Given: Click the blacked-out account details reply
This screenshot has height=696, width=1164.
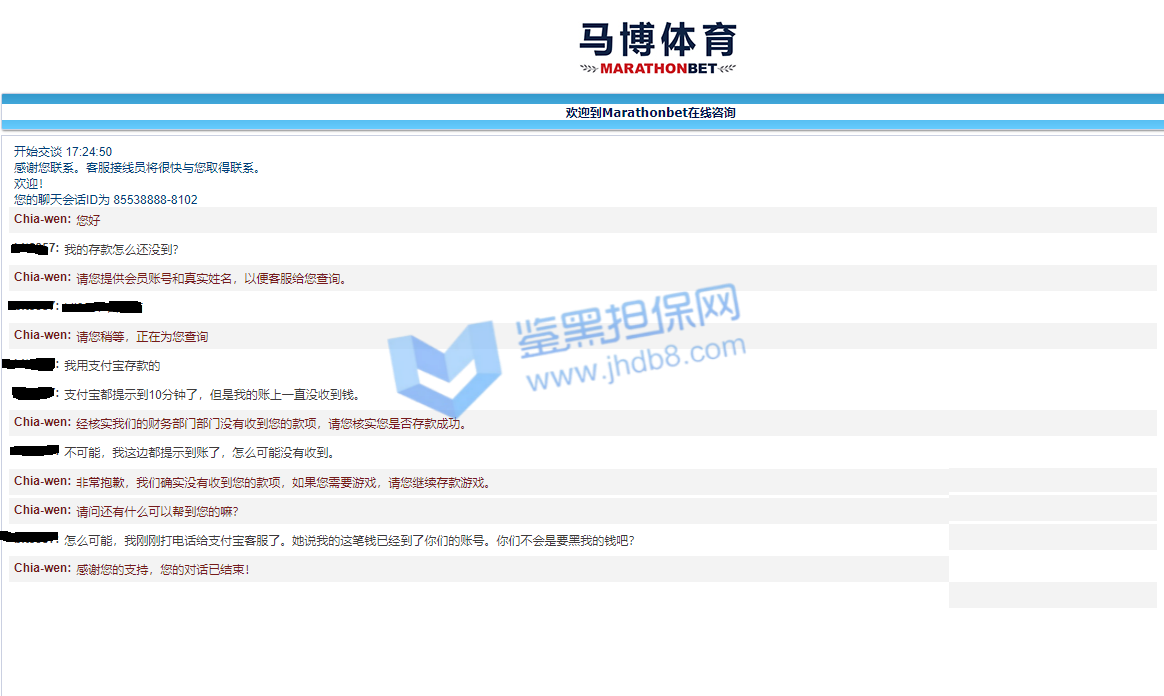Looking at the screenshot, I should point(101,306).
